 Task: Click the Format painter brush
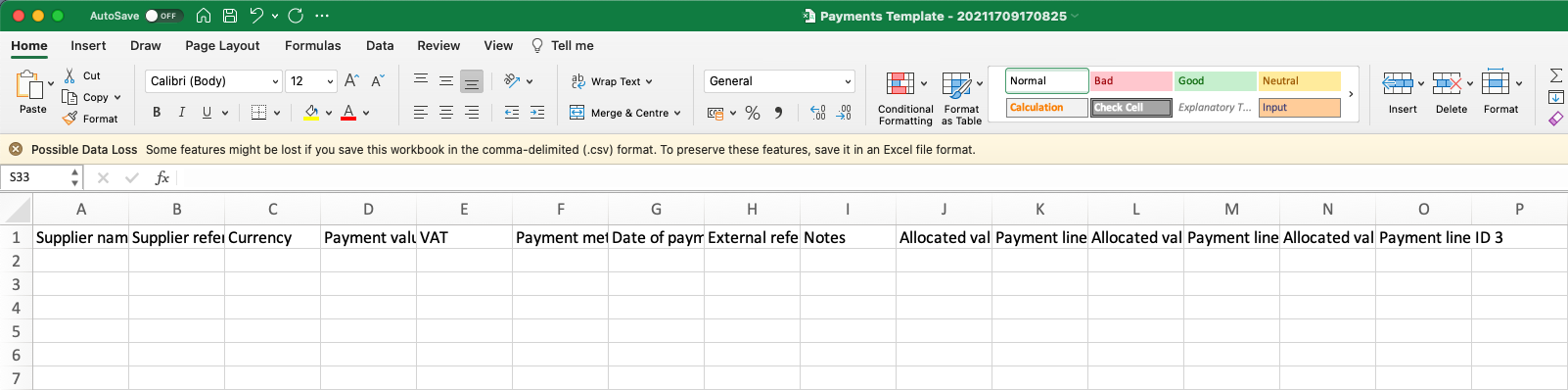[90, 119]
